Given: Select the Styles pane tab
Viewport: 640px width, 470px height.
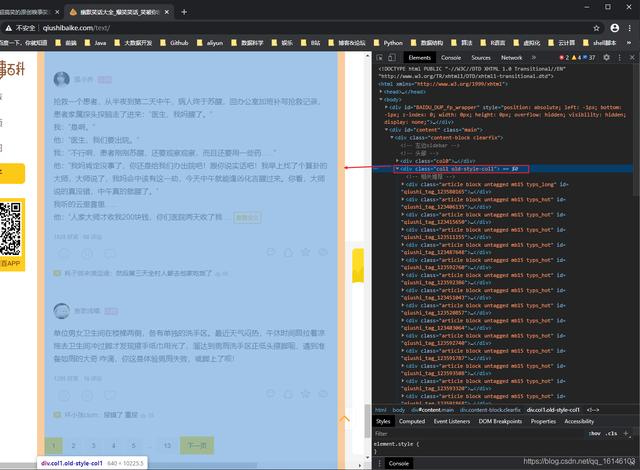Looking at the screenshot, I should pos(383,421).
